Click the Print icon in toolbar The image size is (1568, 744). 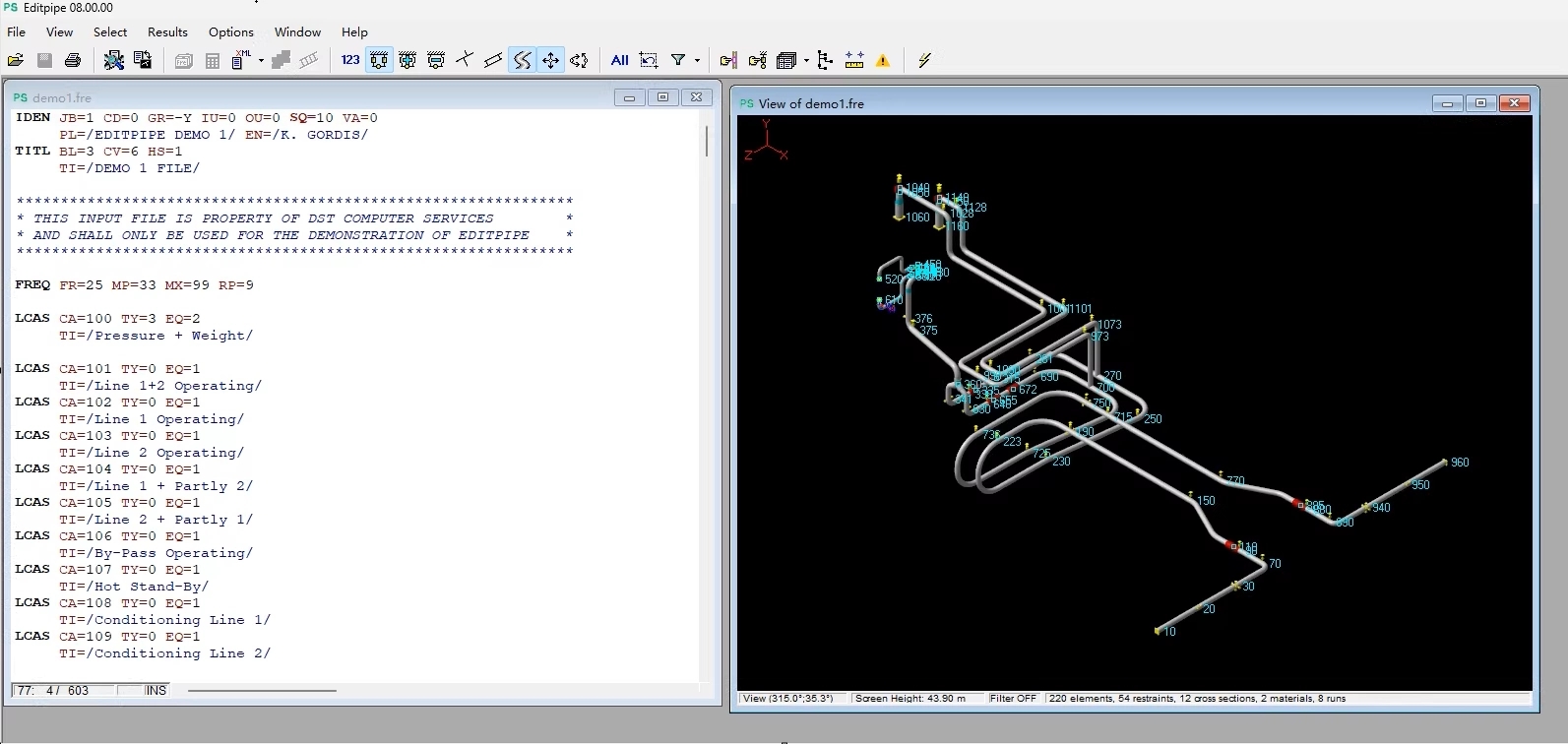click(73, 60)
